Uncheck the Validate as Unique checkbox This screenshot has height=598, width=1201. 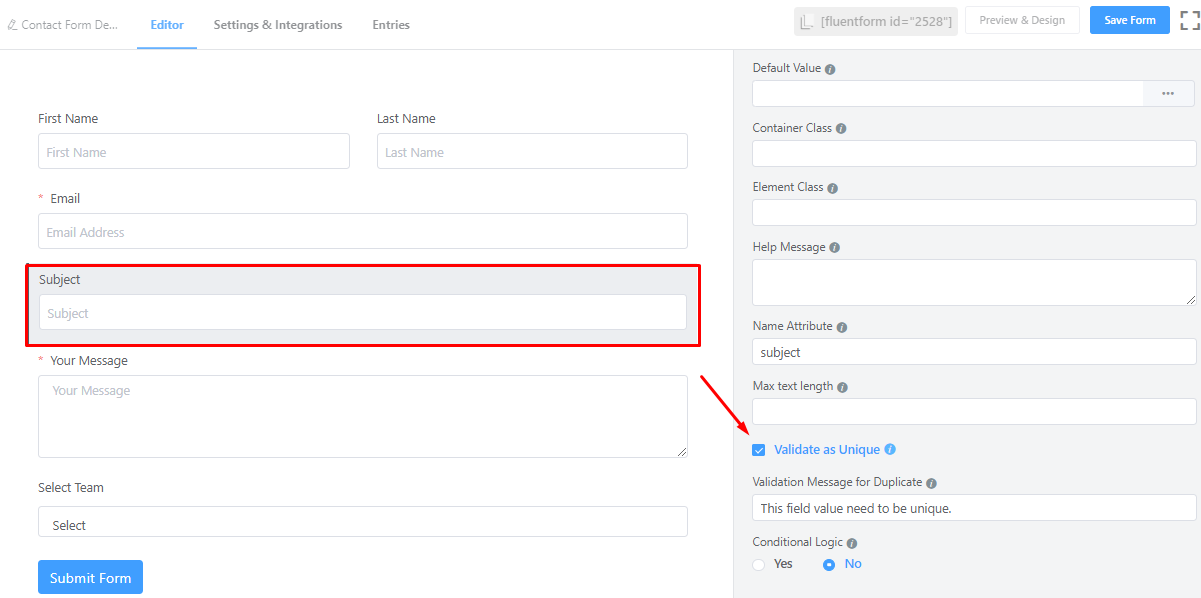[759, 450]
